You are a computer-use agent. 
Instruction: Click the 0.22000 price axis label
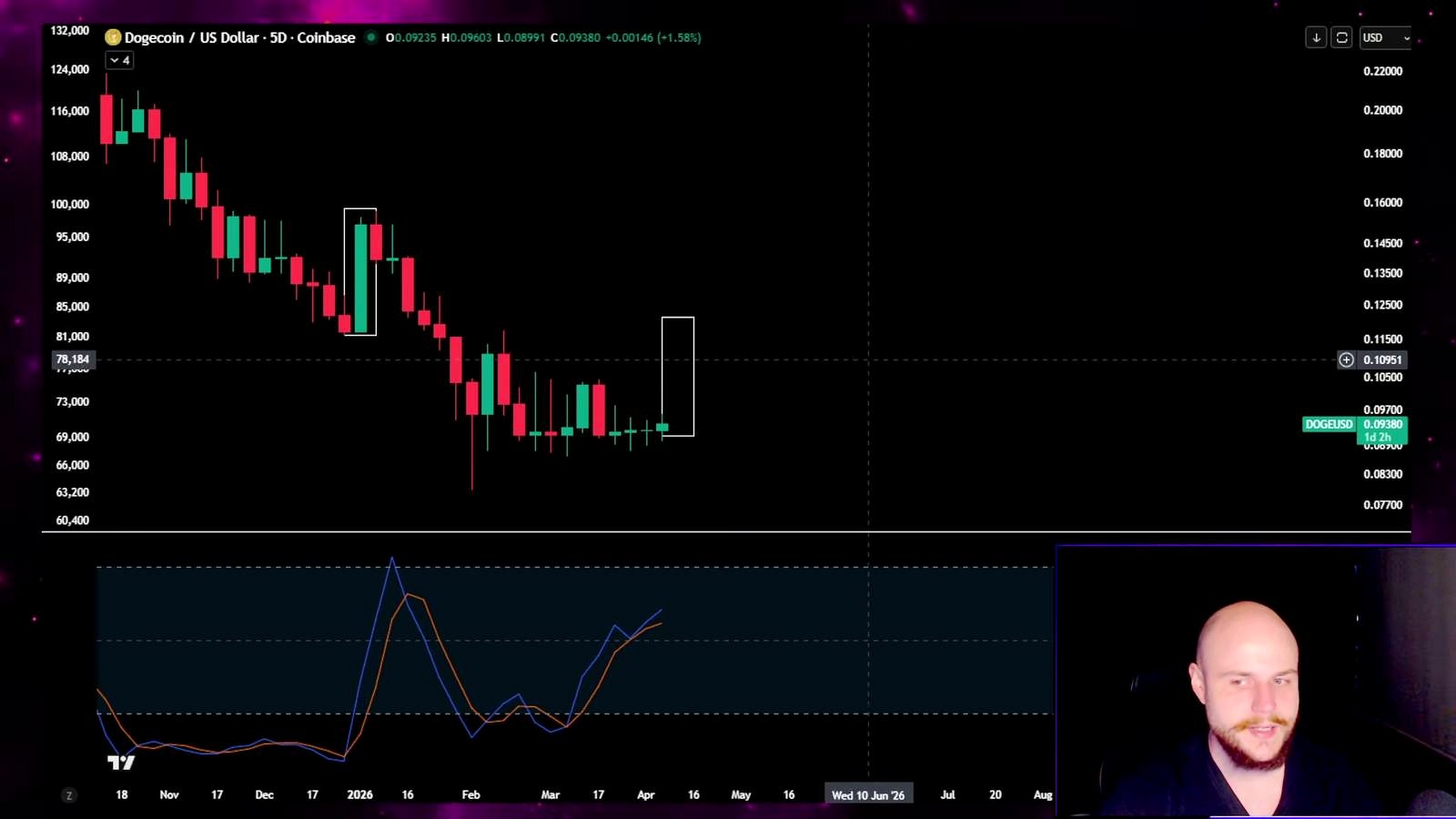[x=1382, y=71]
